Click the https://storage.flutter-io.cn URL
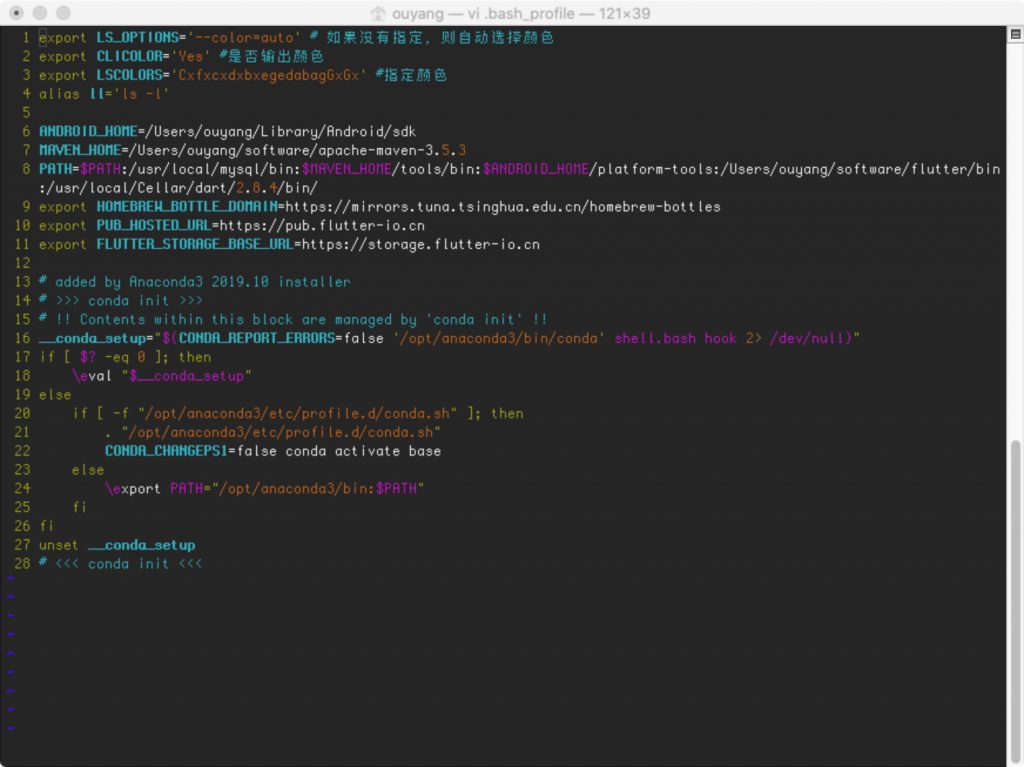The image size is (1024, 767). (421, 245)
